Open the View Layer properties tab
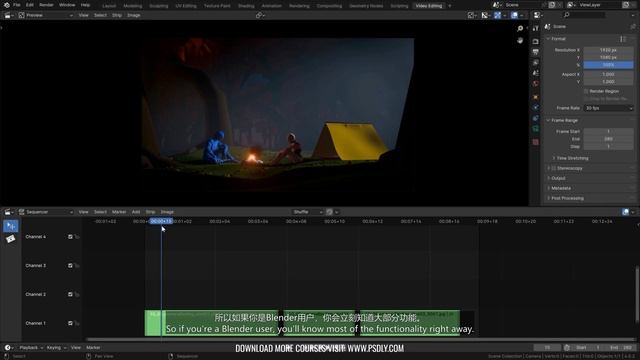This screenshot has height=360, width=640. pyautogui.click(x=536, y=62)
